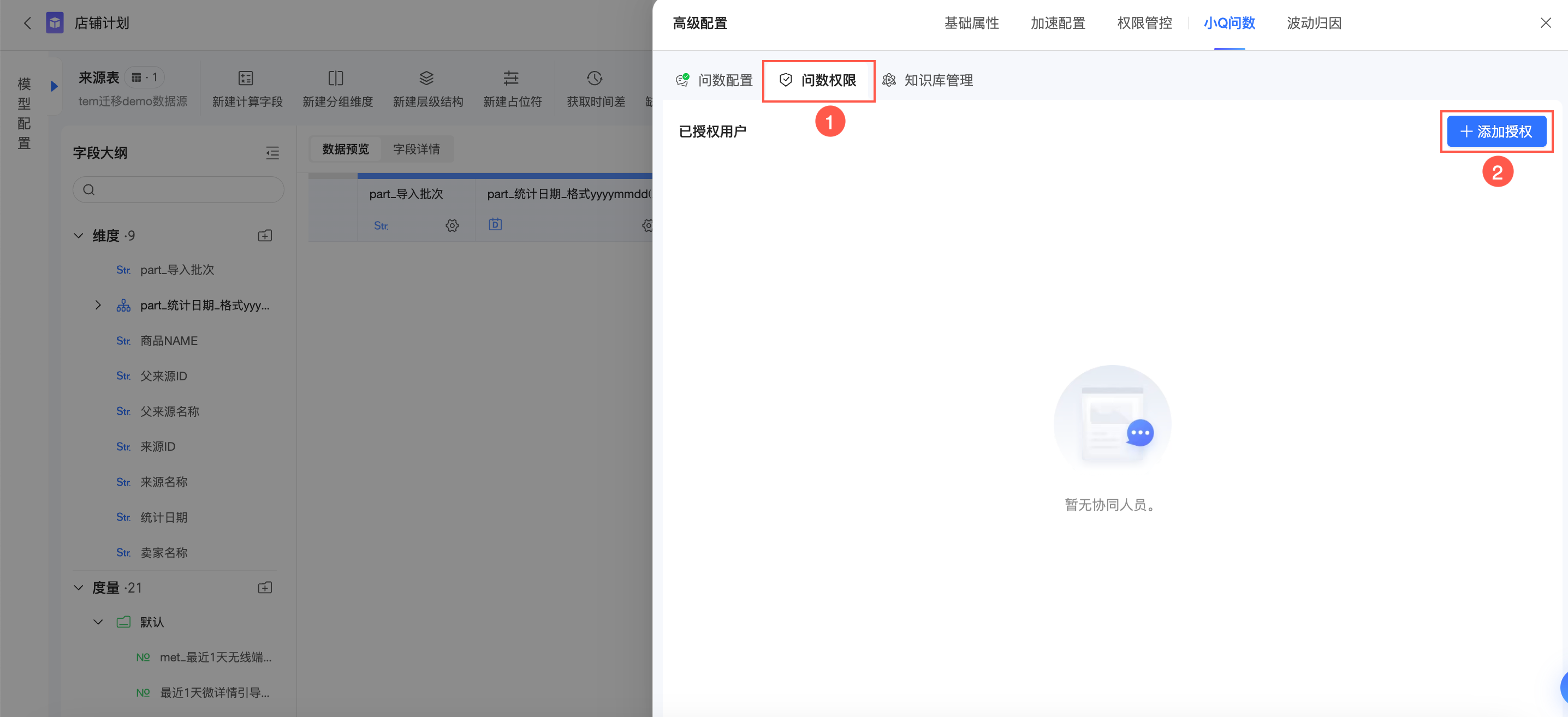This screenshot has width=1568, height=717.
Task: Click the 新建分组维度 toolbar icon
Action: (336, 79)
